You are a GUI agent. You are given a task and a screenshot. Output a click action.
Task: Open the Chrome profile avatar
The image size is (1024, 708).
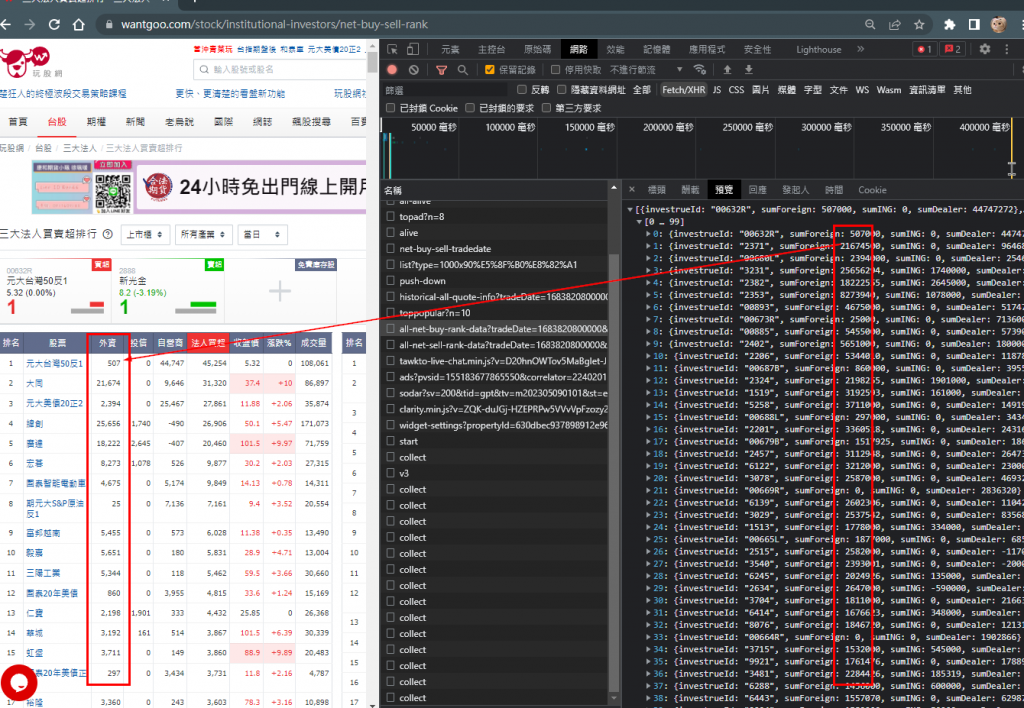click(999, 25)
